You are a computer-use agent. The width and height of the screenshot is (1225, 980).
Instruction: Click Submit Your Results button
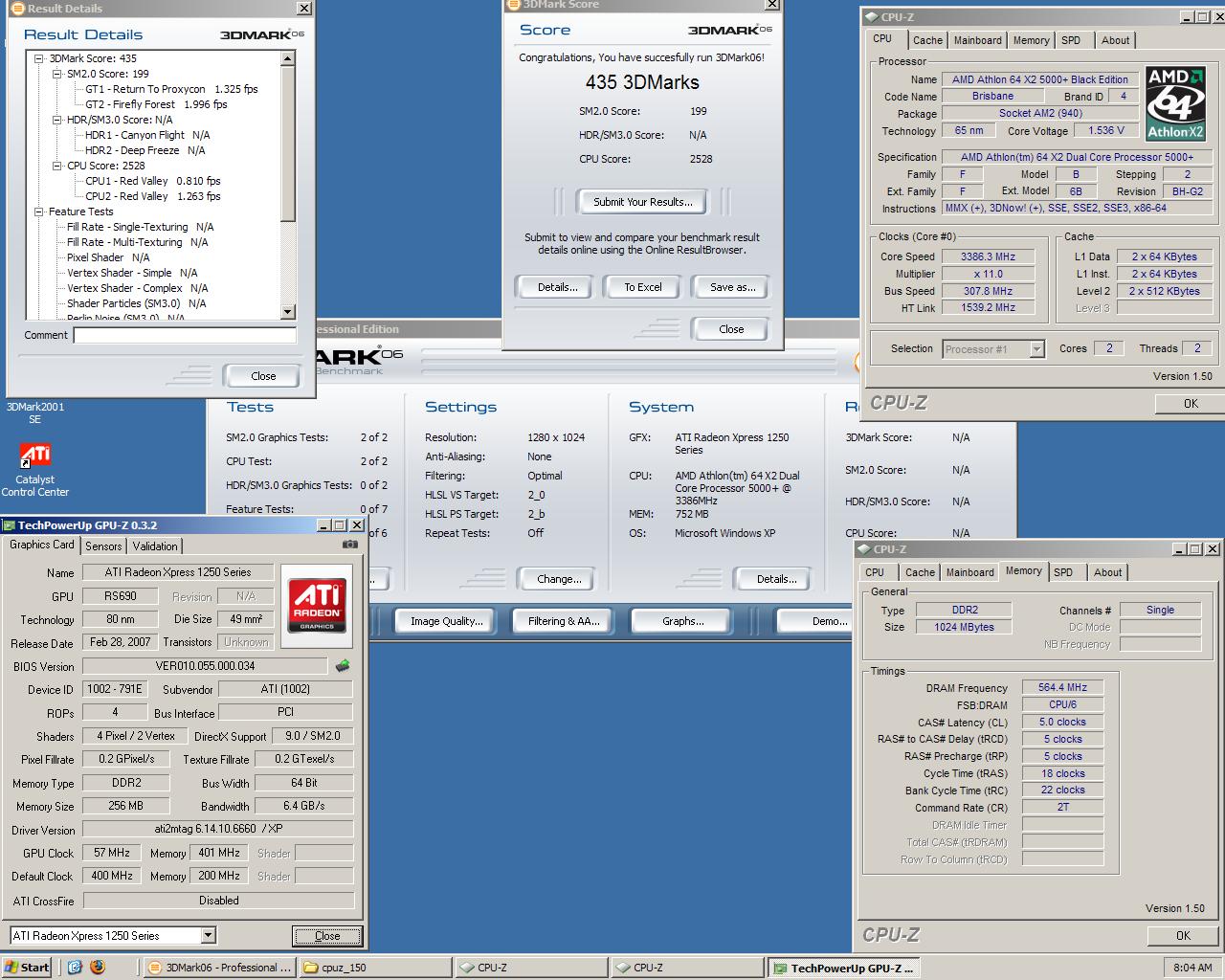(642, 202)
